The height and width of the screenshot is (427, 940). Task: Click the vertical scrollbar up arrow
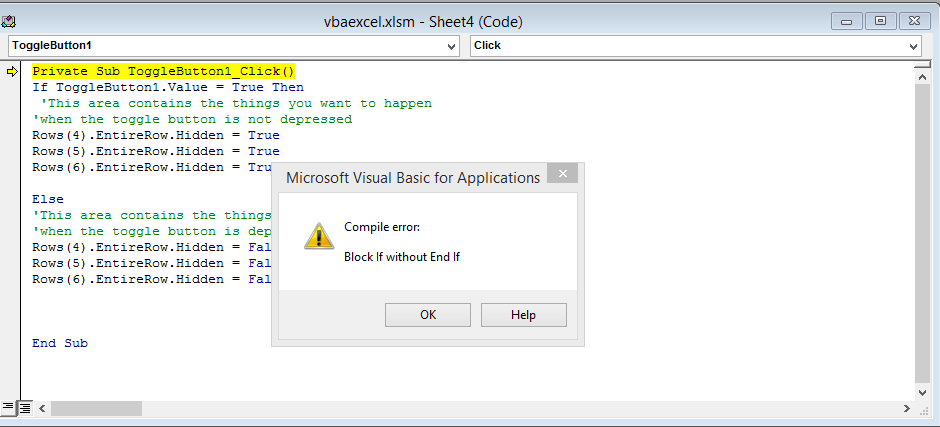coord(923,77)
